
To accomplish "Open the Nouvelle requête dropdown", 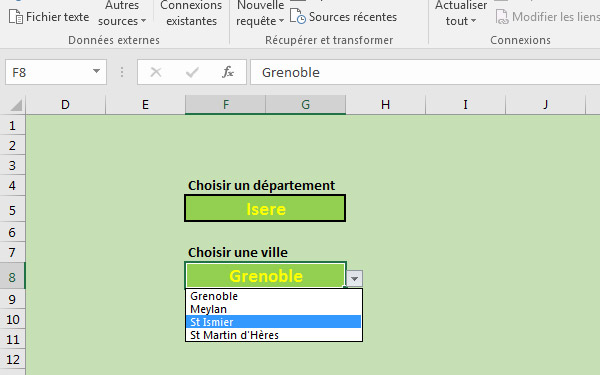I will click(260, 14).
